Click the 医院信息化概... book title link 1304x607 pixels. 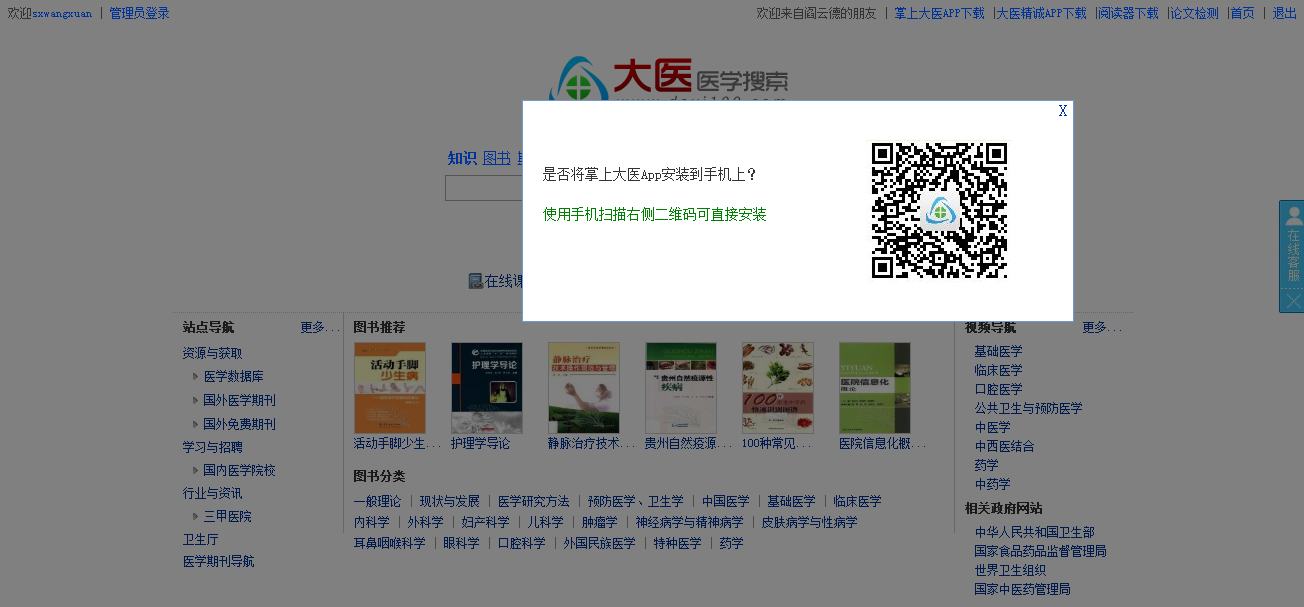(x=882, y=443)
